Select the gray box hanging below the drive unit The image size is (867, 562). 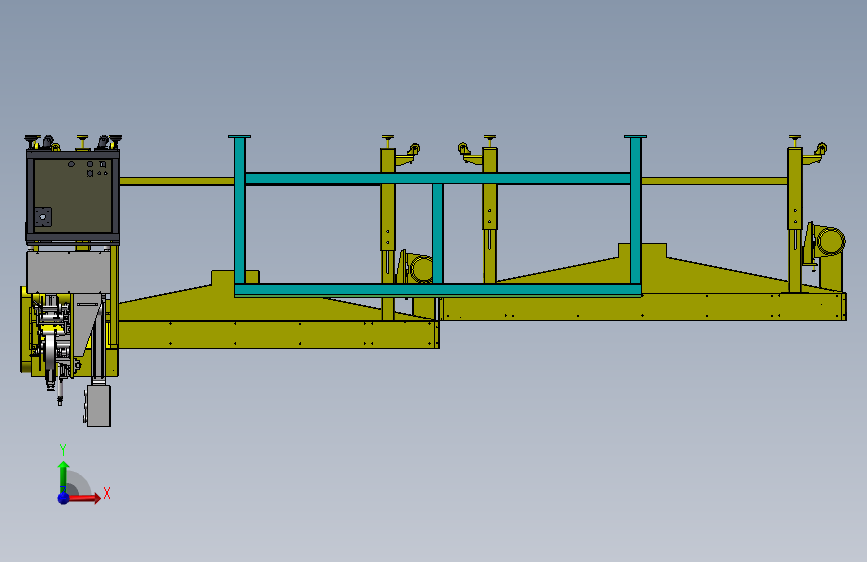point(98,405)
